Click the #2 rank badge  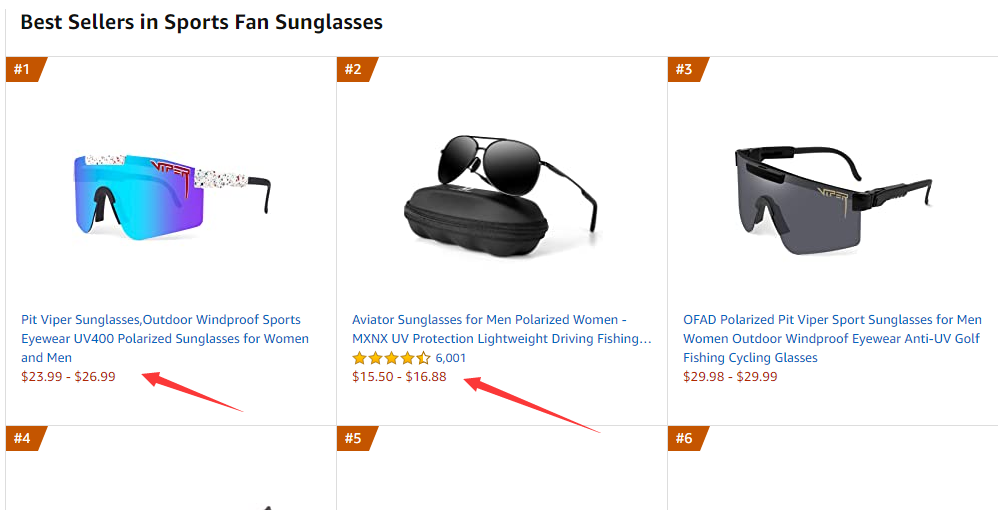pyautogui.click(x=353, y=69)
